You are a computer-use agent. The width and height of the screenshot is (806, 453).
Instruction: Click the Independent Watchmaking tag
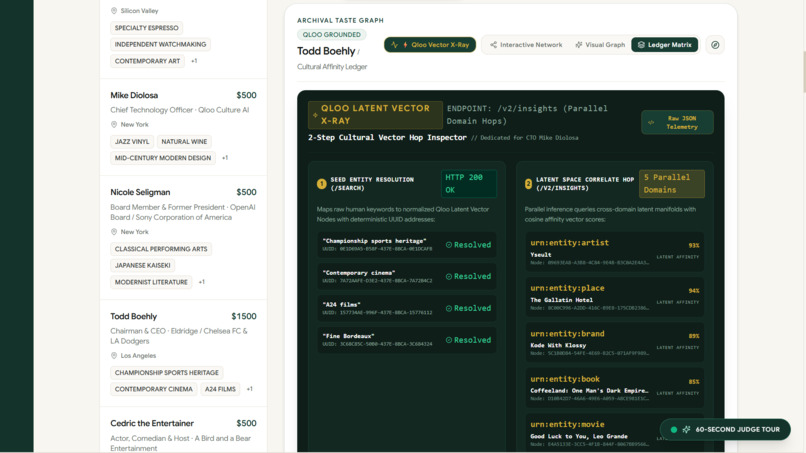point(160,44)
